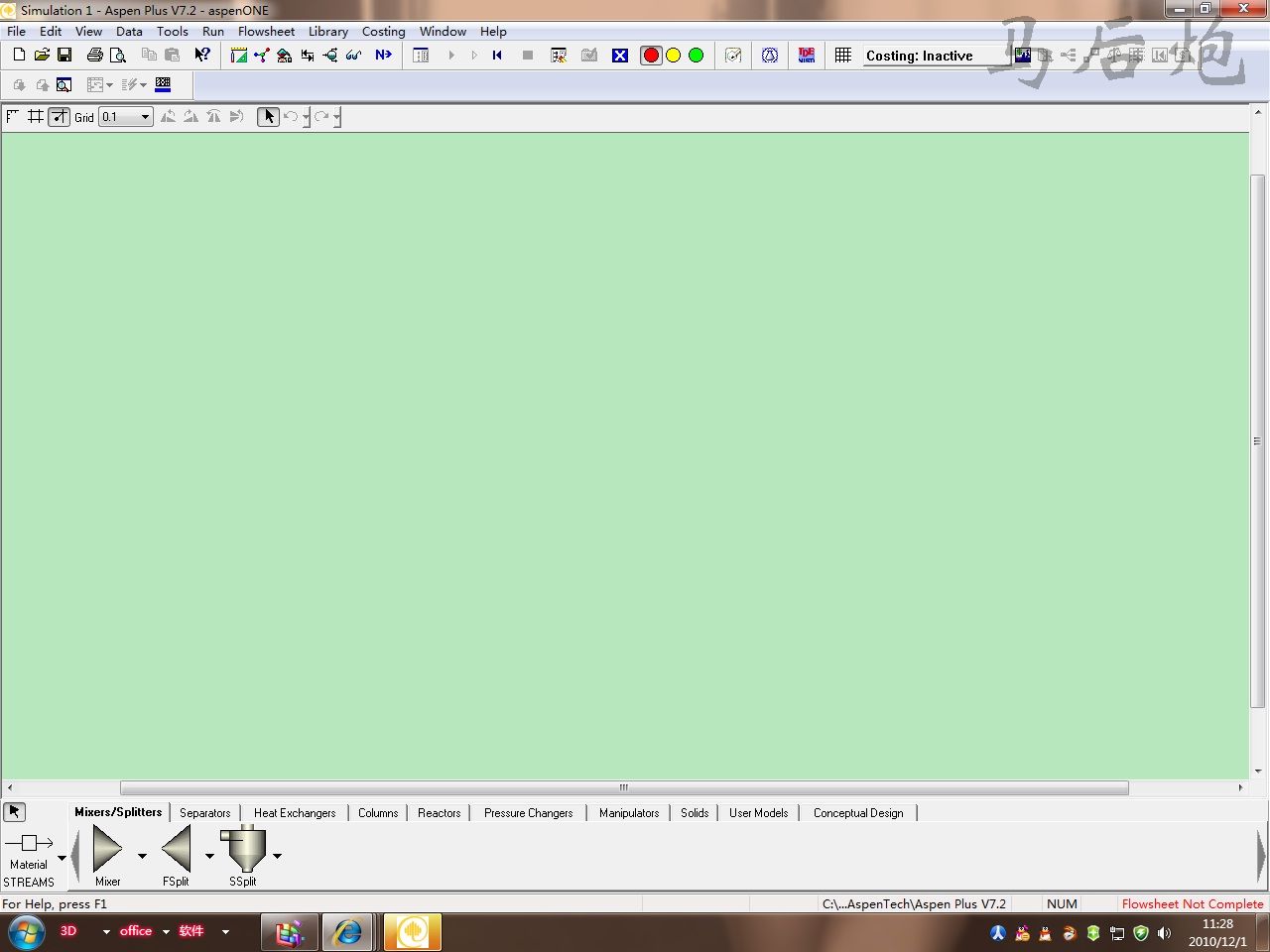The height and width of the screenshot is (952, 1270).
Task: Toggle the corner ruler snap icon
Action: 13,117
